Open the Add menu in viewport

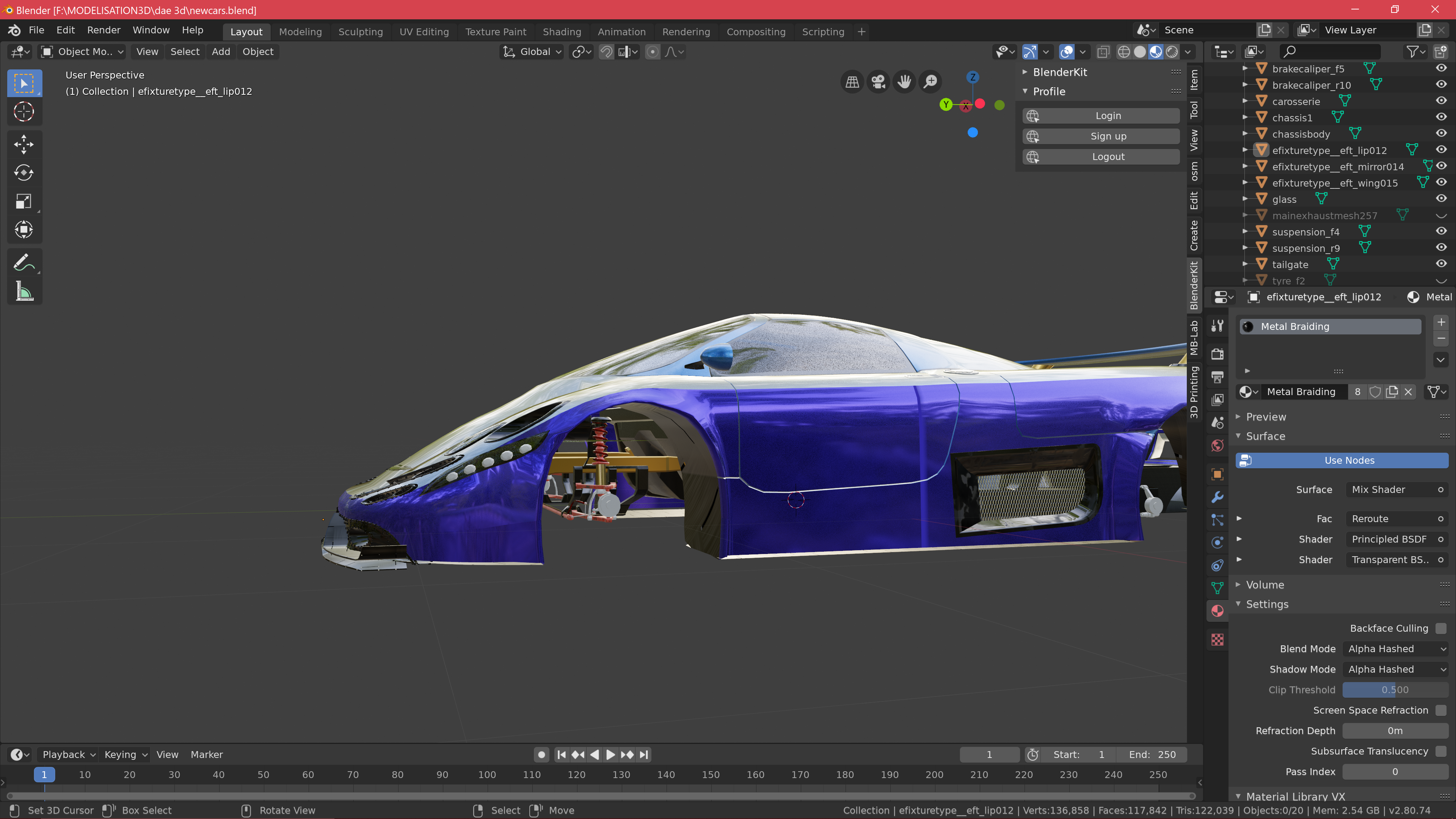(x=220, y=52)
